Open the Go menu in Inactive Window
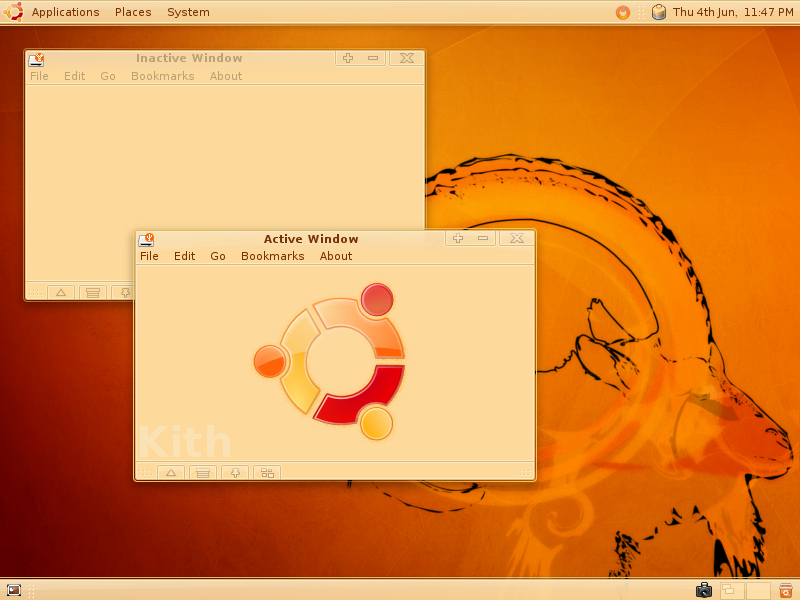The width and height of the screenshot is (800, 600). click(108, 76)
